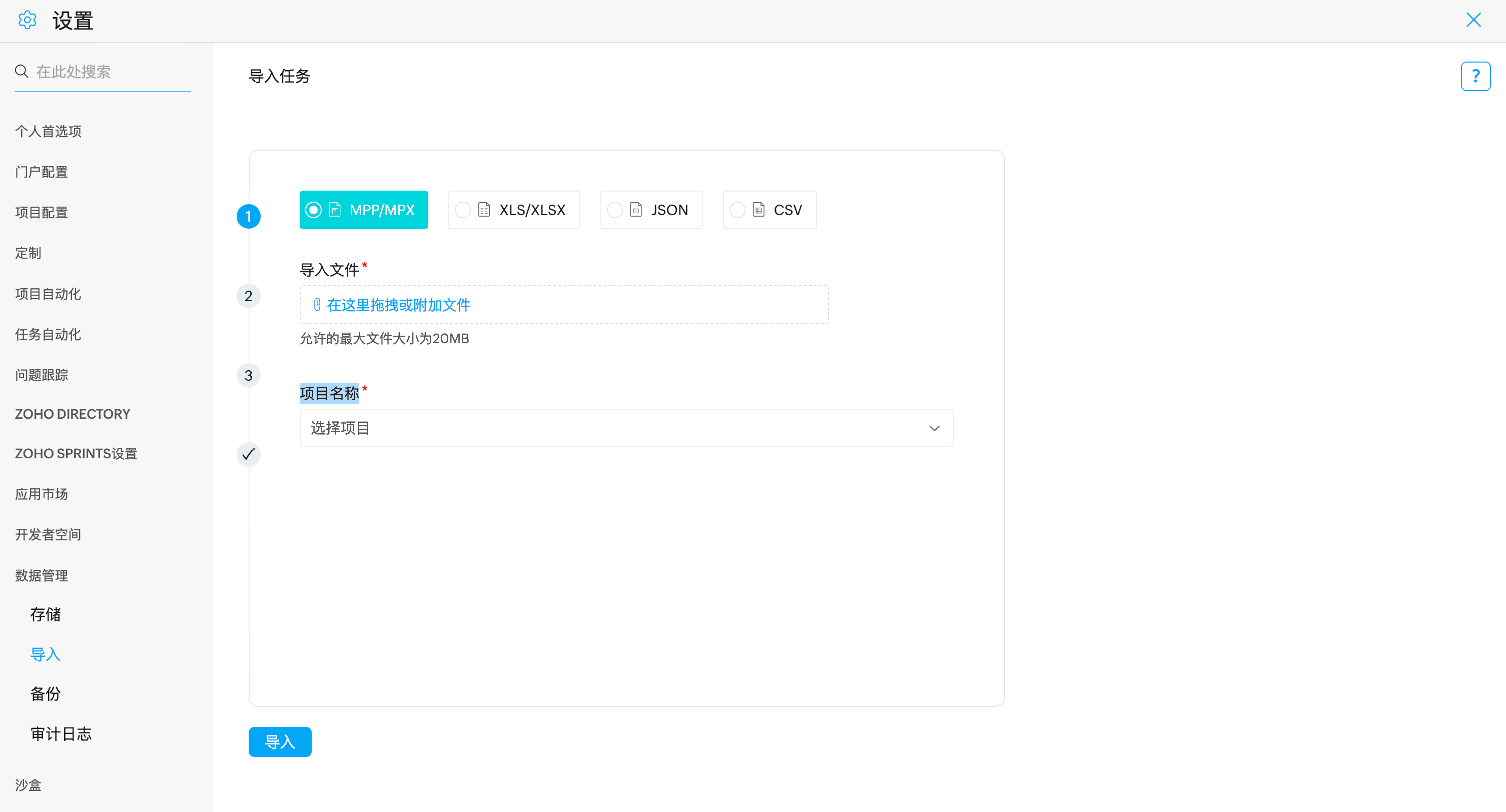Click the CSV file type icon
Image resolution: width=1506 pixels, height=812 pixels.
coord(759,210)
